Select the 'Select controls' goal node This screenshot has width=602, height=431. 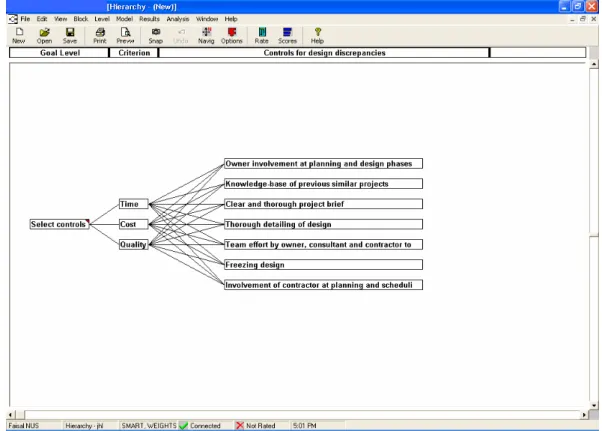click(x=60, y=224)
